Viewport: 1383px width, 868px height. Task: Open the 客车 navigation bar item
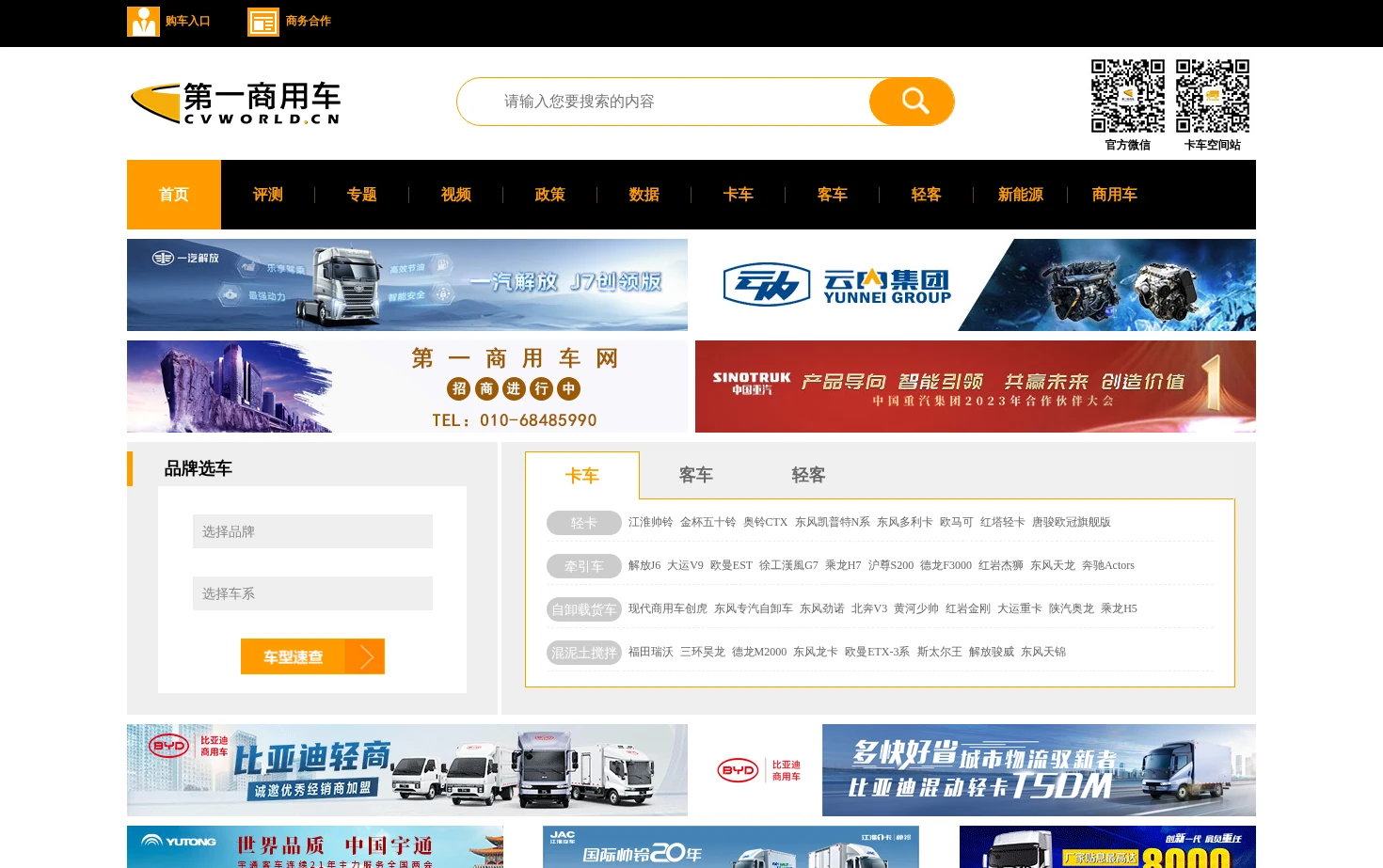point(833,195)
